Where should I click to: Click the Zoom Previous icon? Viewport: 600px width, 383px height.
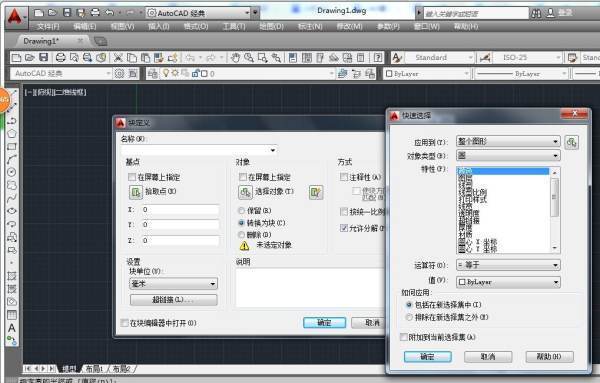[x=276, y=58]
